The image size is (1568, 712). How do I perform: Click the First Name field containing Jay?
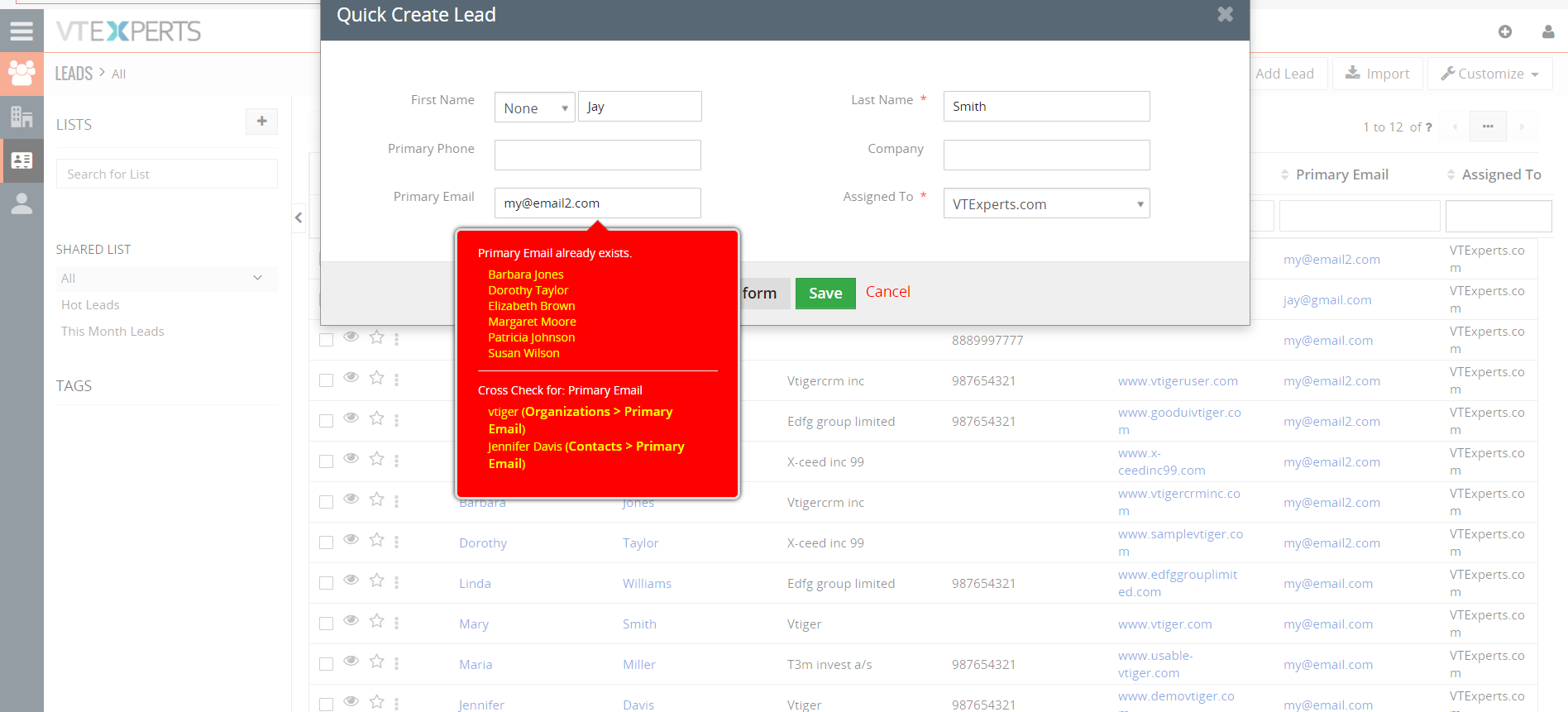[639, 107]
